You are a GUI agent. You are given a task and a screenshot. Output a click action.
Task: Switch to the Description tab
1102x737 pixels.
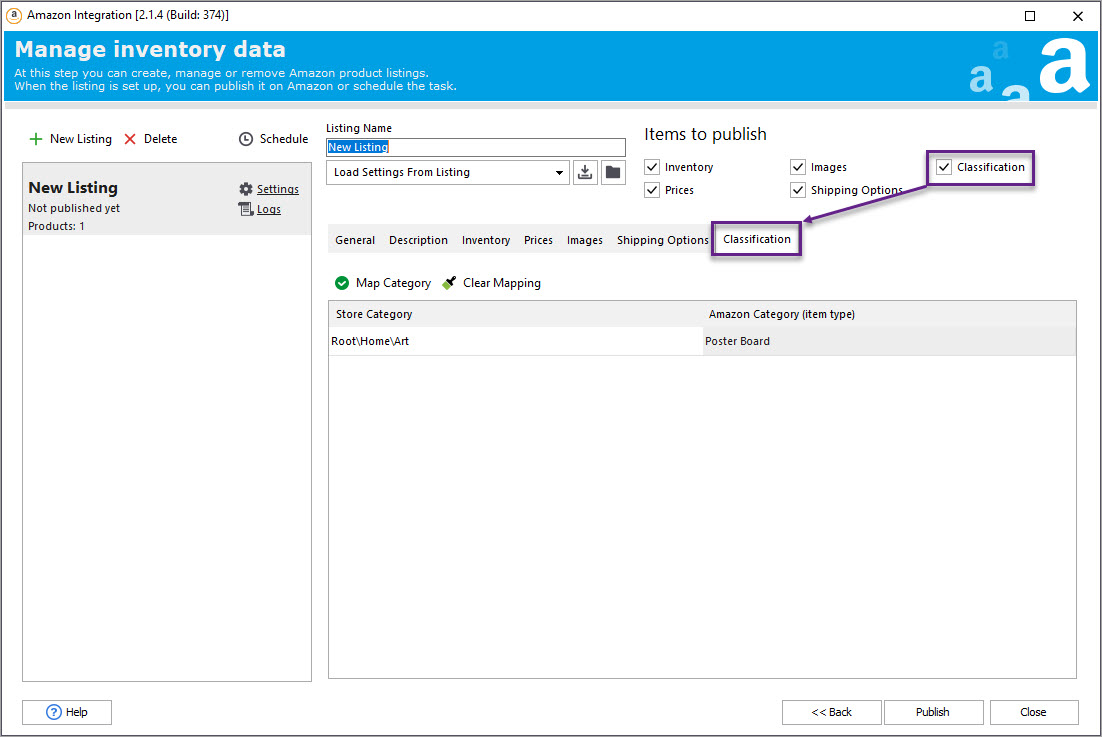(x=418, y=240)
